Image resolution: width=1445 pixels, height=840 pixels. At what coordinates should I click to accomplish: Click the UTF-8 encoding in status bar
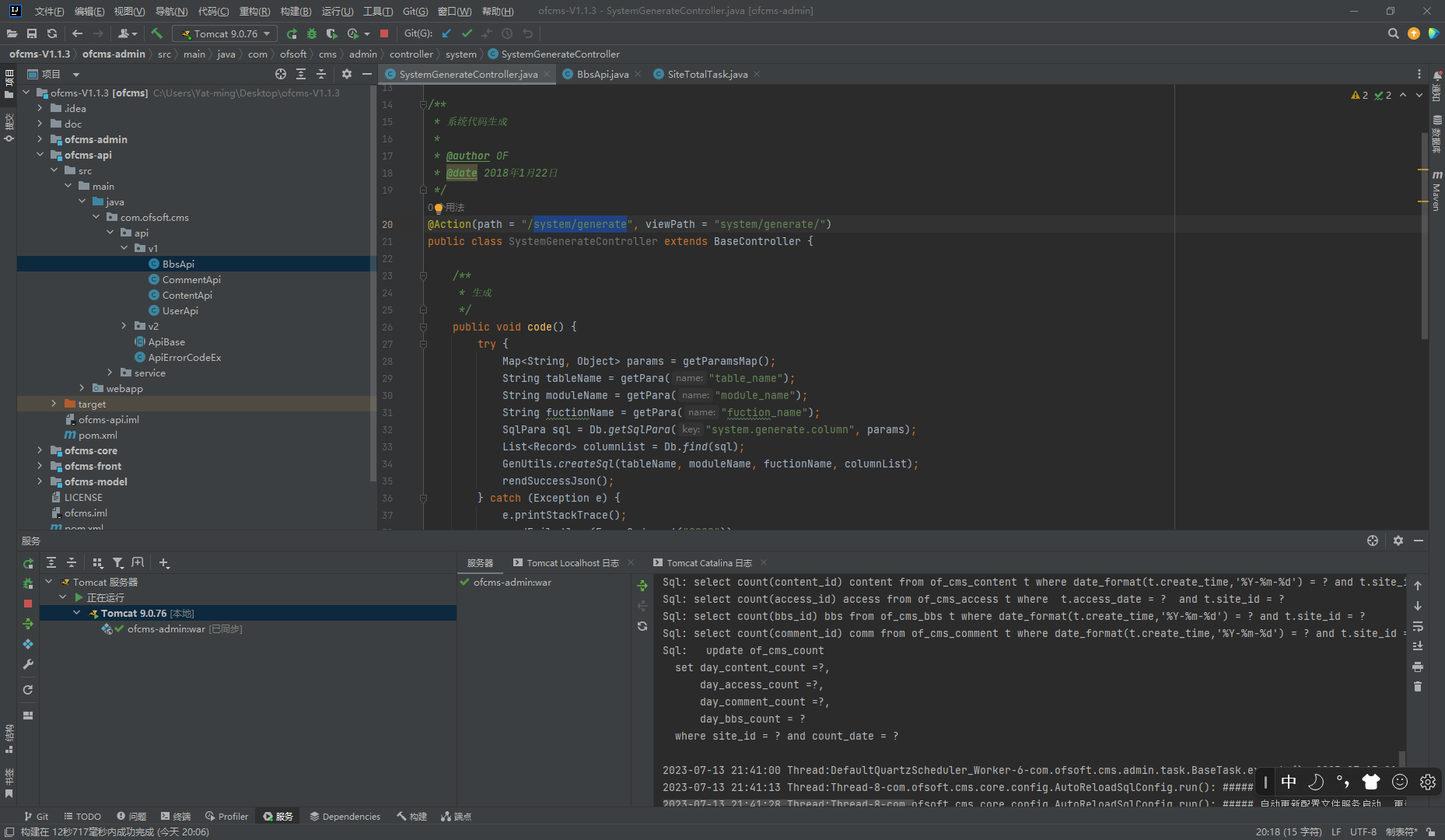[1363, 832]
